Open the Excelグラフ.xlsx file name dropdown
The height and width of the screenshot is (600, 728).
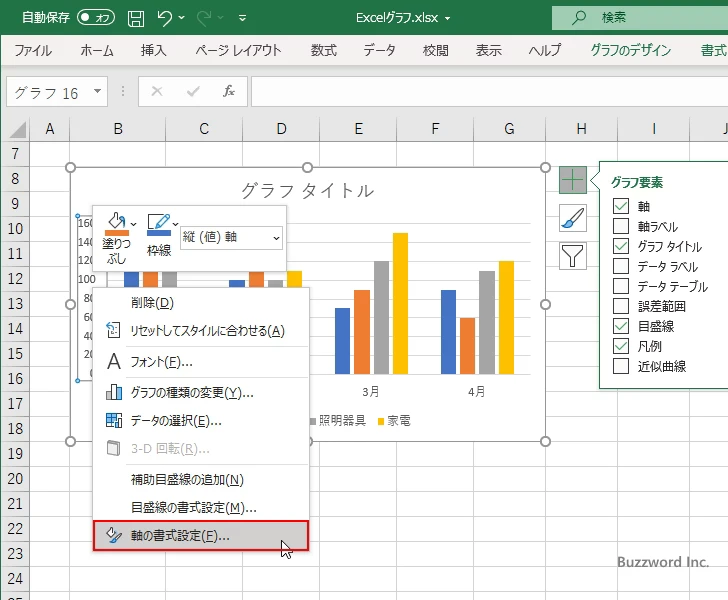click(x=448, y=19)
